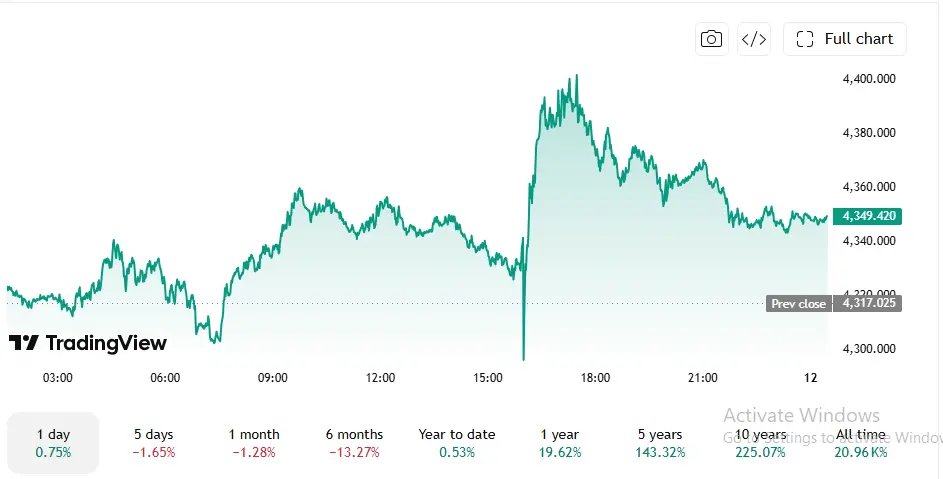Select the 1 year range

(x=559, y=443)
